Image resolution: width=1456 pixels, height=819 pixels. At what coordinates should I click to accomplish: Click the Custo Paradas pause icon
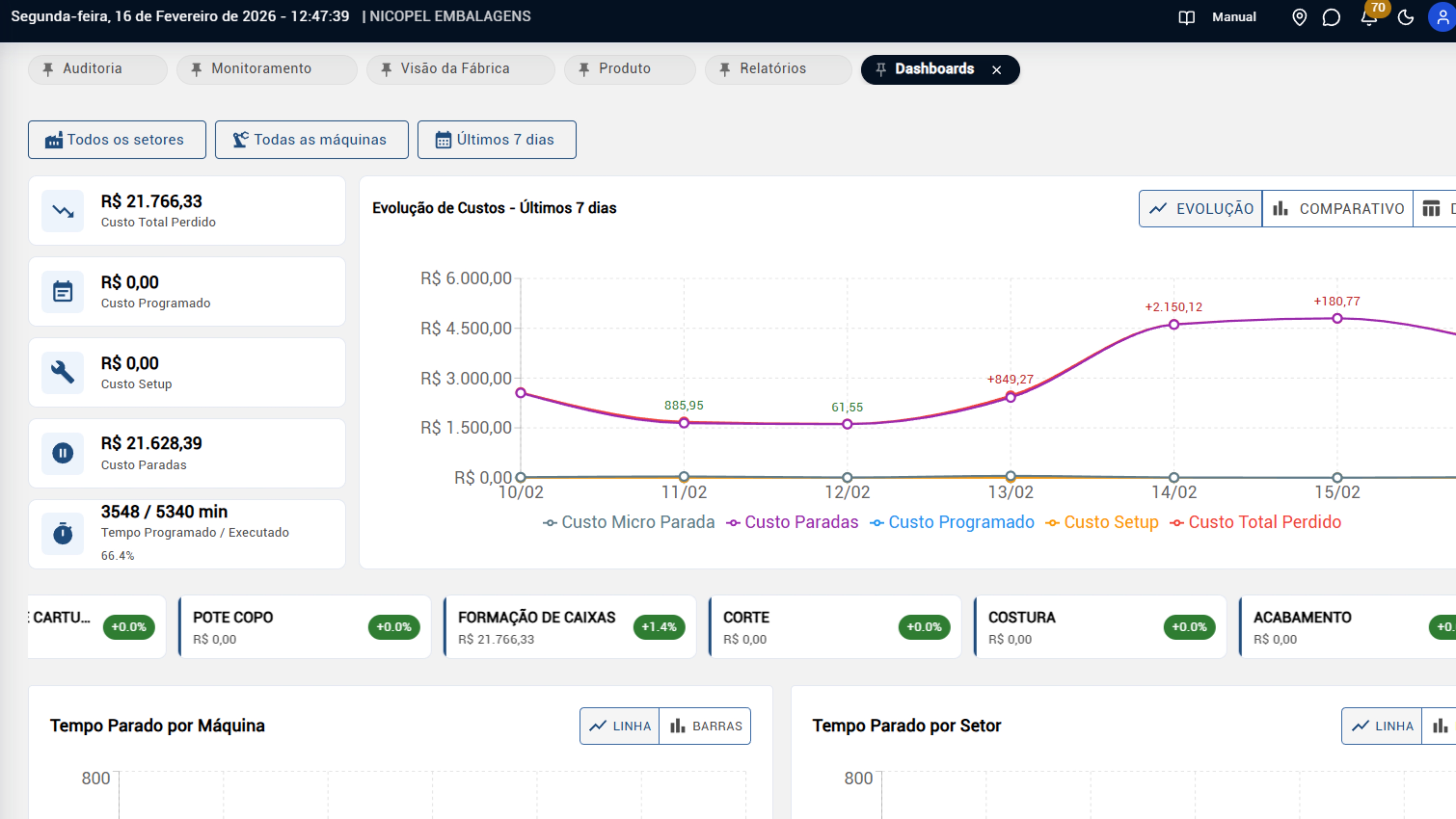click(63, 453)
